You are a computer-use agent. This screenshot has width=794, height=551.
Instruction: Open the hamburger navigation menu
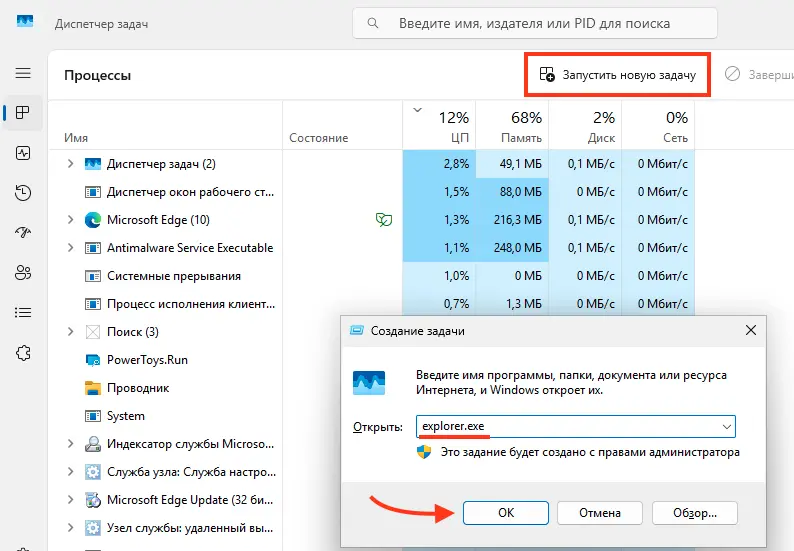[x=23, y=73]
